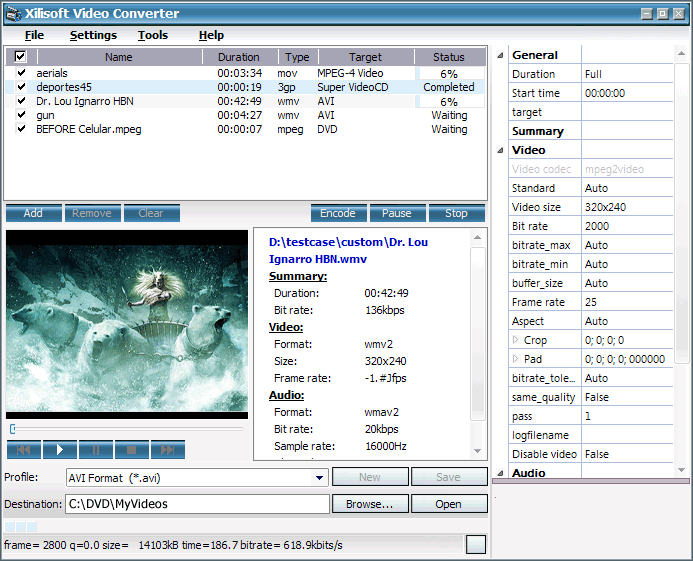Collapse the Video property group

click(x=500, y=150)
